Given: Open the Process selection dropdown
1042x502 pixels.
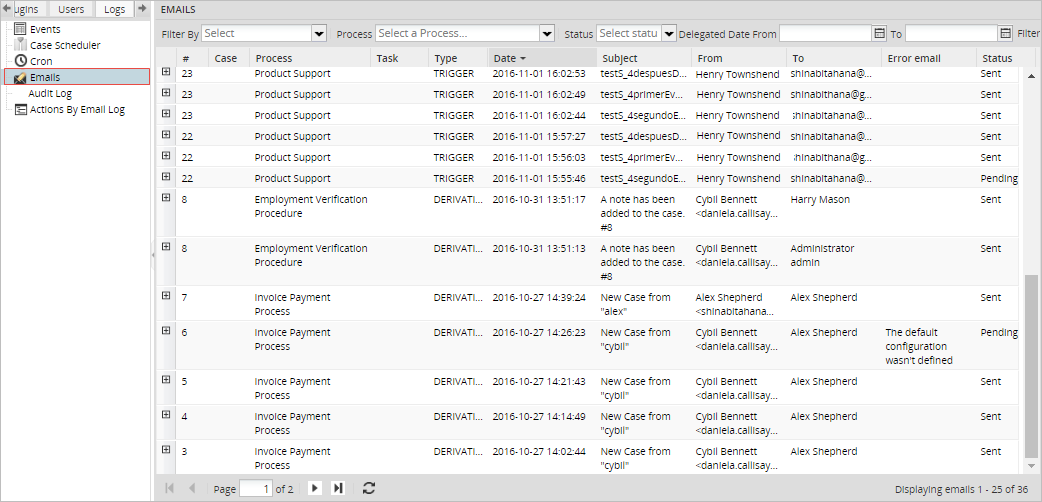Looking at the screenshot, I should point(546,34).
